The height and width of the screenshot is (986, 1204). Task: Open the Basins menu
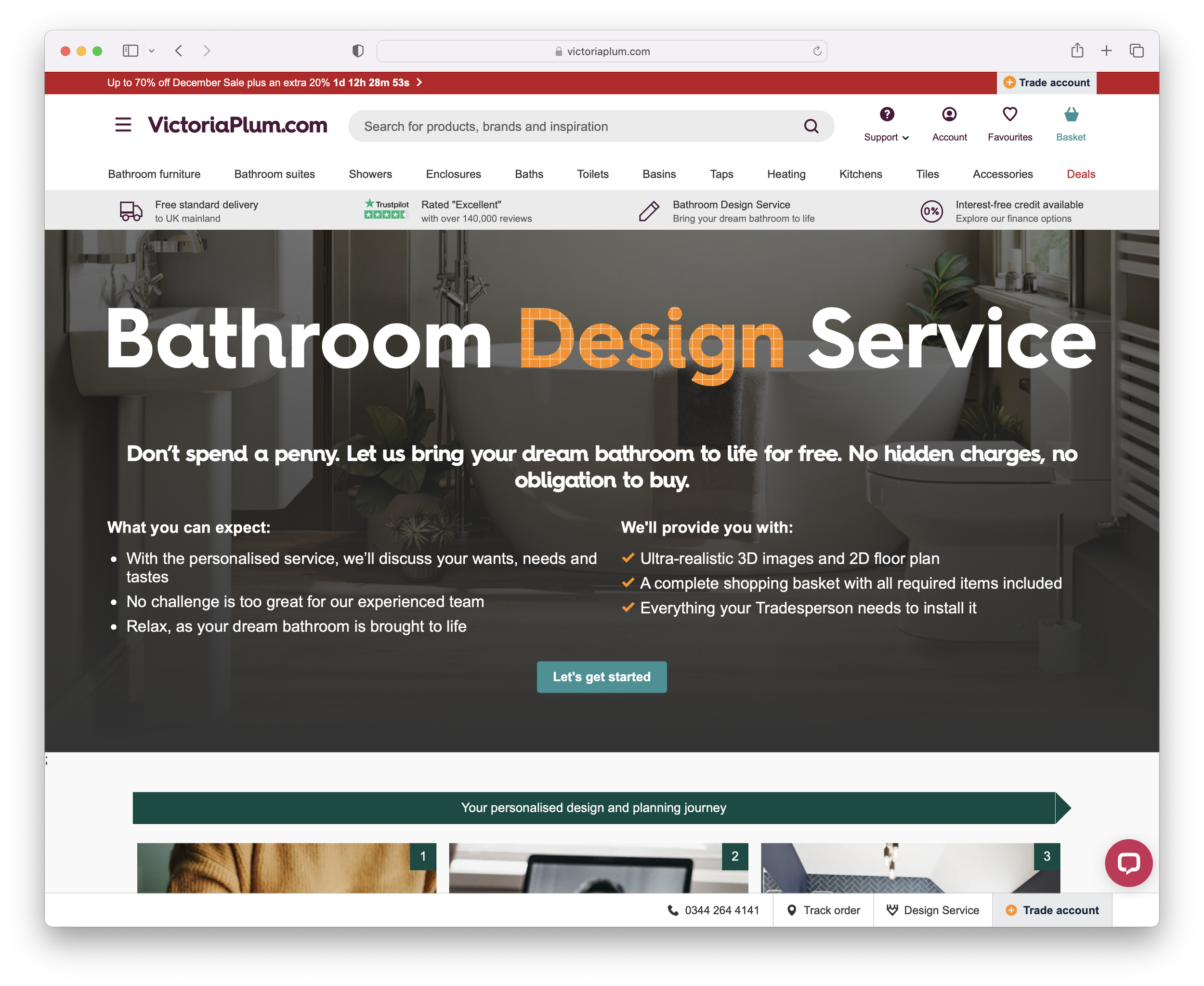pyautogui.click(x=659, y=174)
